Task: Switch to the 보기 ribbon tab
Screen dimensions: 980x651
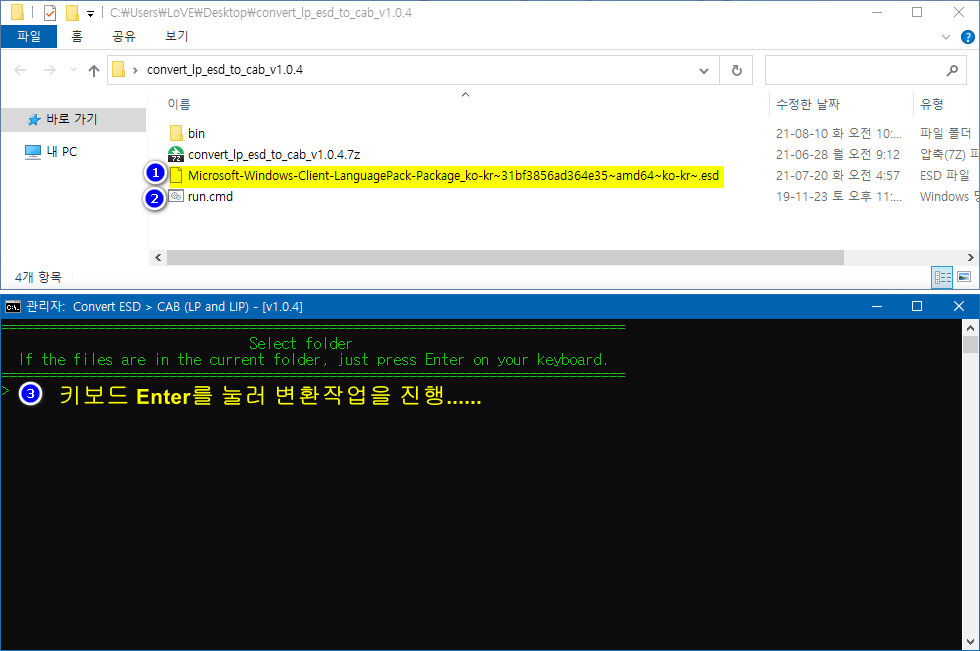Action: [176, 36]
